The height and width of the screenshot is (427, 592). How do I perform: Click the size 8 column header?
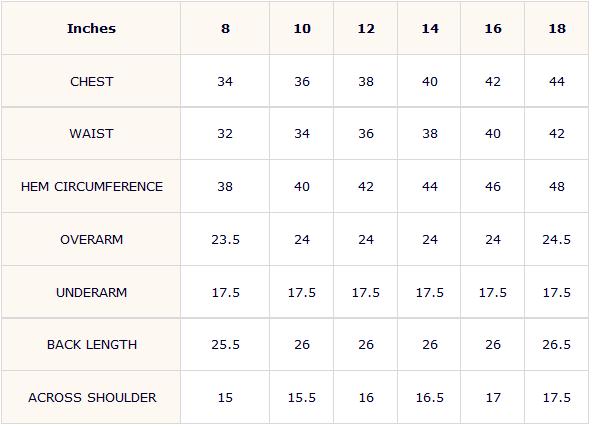click(225, 29)
